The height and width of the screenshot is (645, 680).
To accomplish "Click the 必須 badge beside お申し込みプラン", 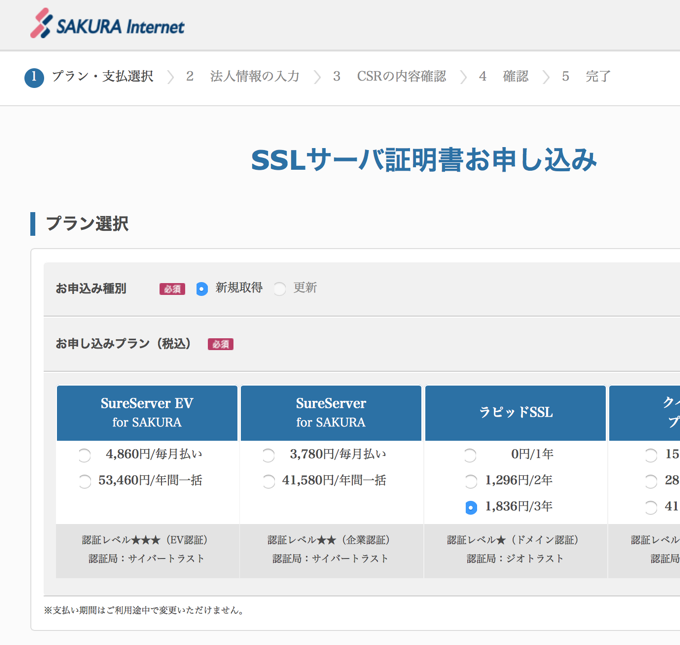I will [221, 344].
